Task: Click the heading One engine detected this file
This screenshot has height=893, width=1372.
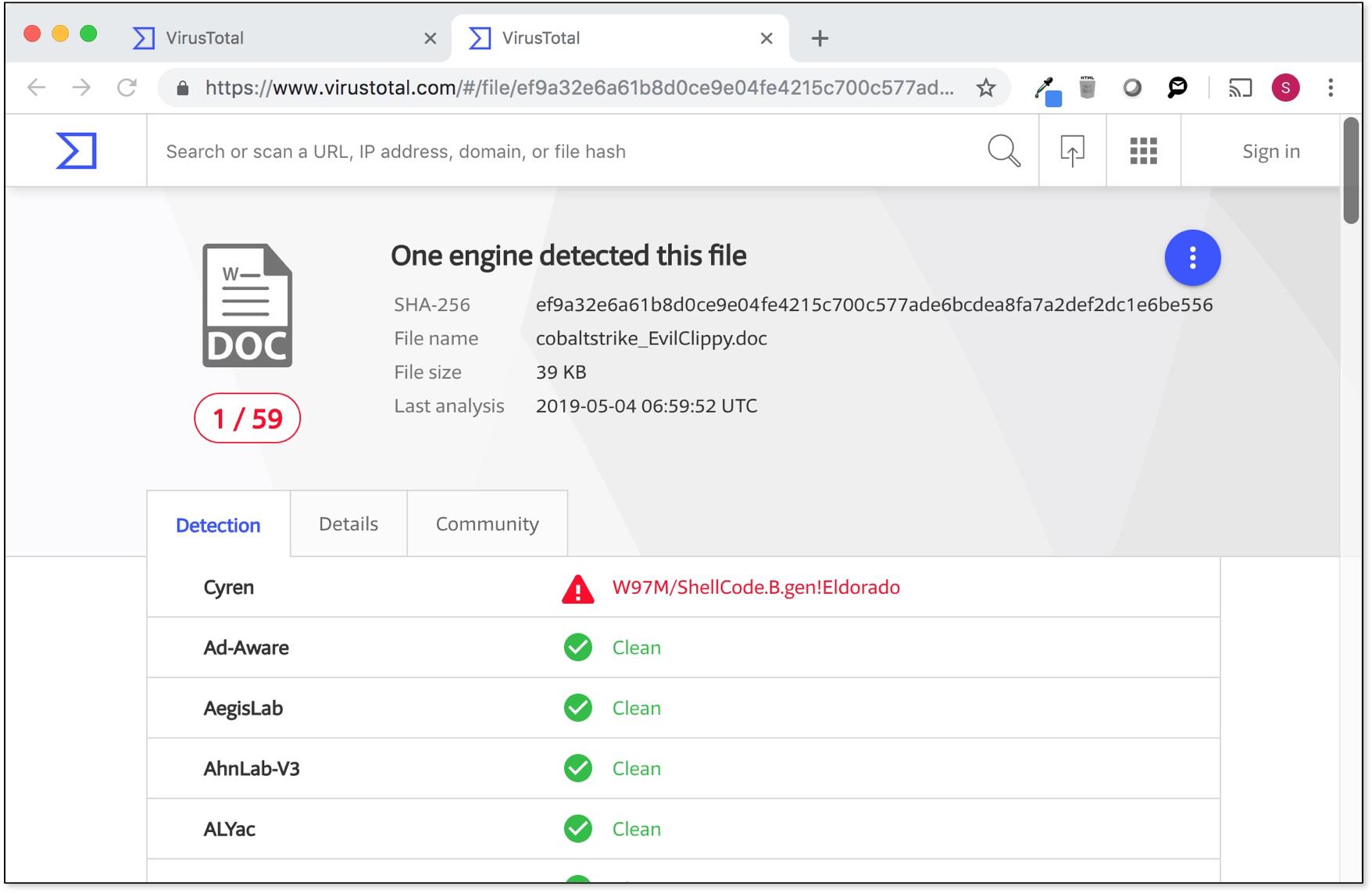Action: (569, 255)
